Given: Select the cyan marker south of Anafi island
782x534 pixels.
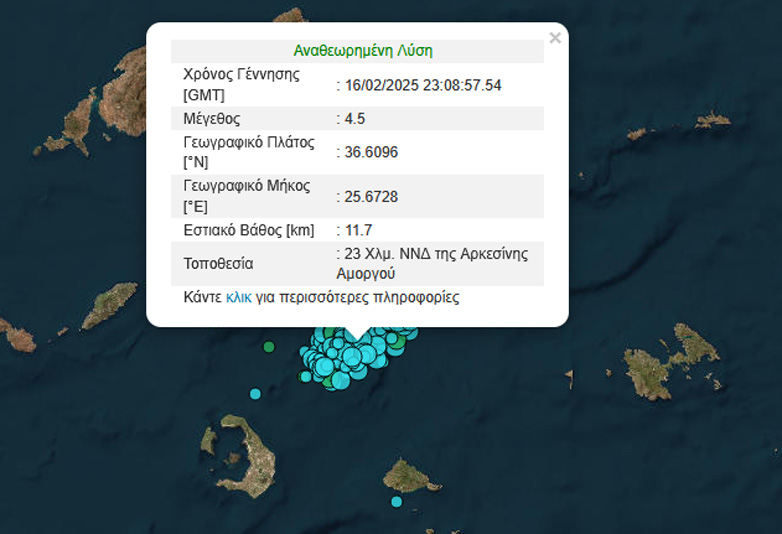Looking at the screenshot, I should point(396,501).
